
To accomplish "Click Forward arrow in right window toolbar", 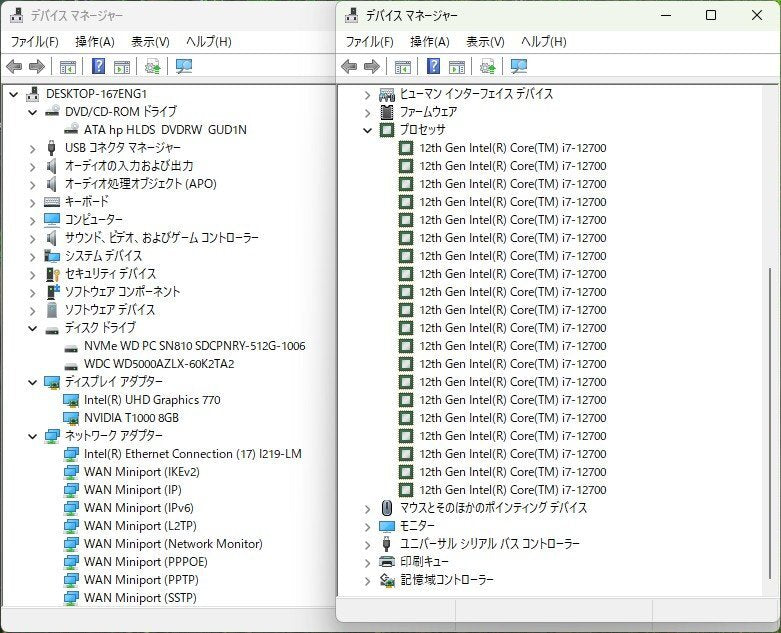I will point(372,66).
